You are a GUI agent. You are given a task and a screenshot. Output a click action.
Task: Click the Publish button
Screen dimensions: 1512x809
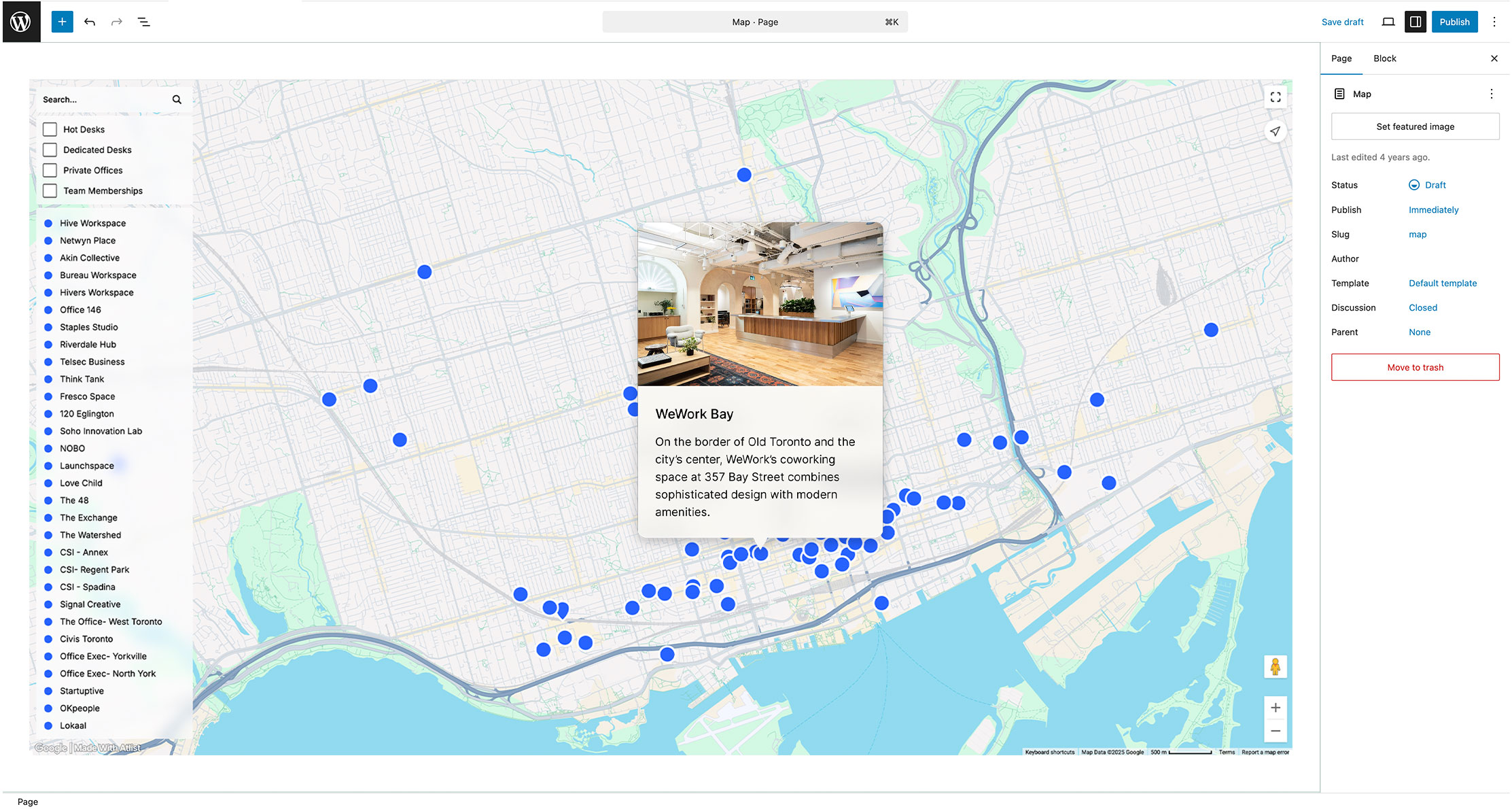click(x=1454, y=22)
